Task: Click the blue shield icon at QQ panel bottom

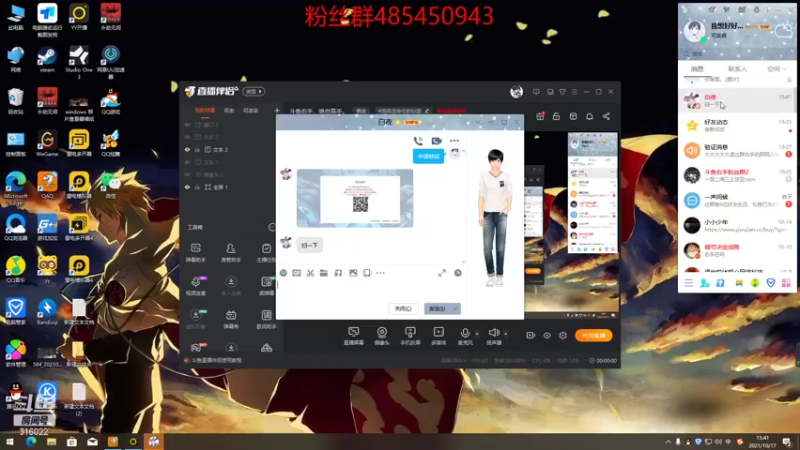Action: tap(771, 283)
